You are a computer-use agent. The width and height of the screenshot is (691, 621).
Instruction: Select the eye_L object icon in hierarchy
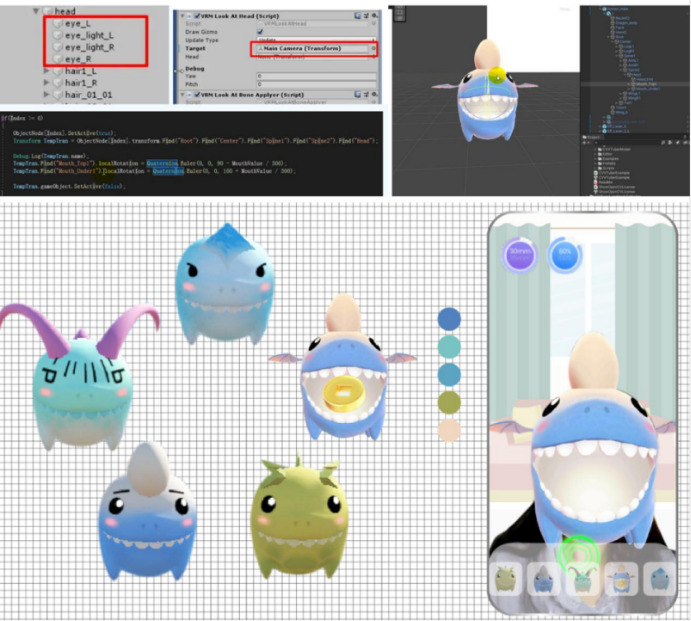[58, 23]
